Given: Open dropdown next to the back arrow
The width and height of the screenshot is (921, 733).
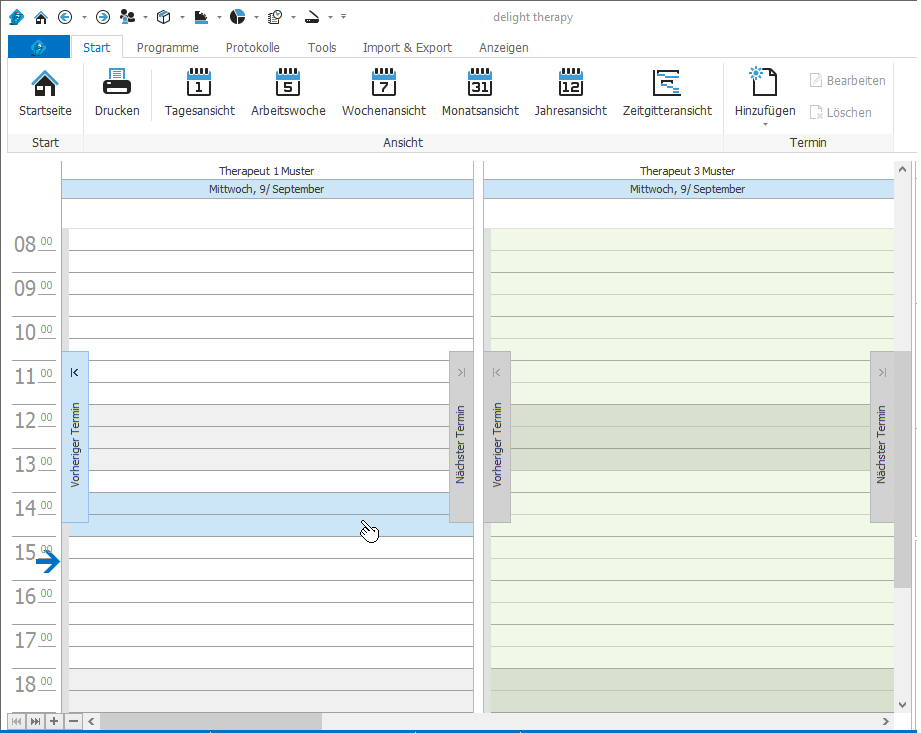Looking at the screenshot, I should coord(84,17).
